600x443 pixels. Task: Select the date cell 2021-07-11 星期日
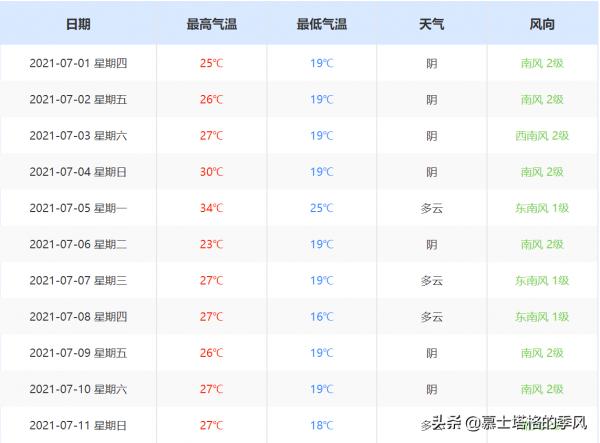pyautogui.click(x=78, y=425)
